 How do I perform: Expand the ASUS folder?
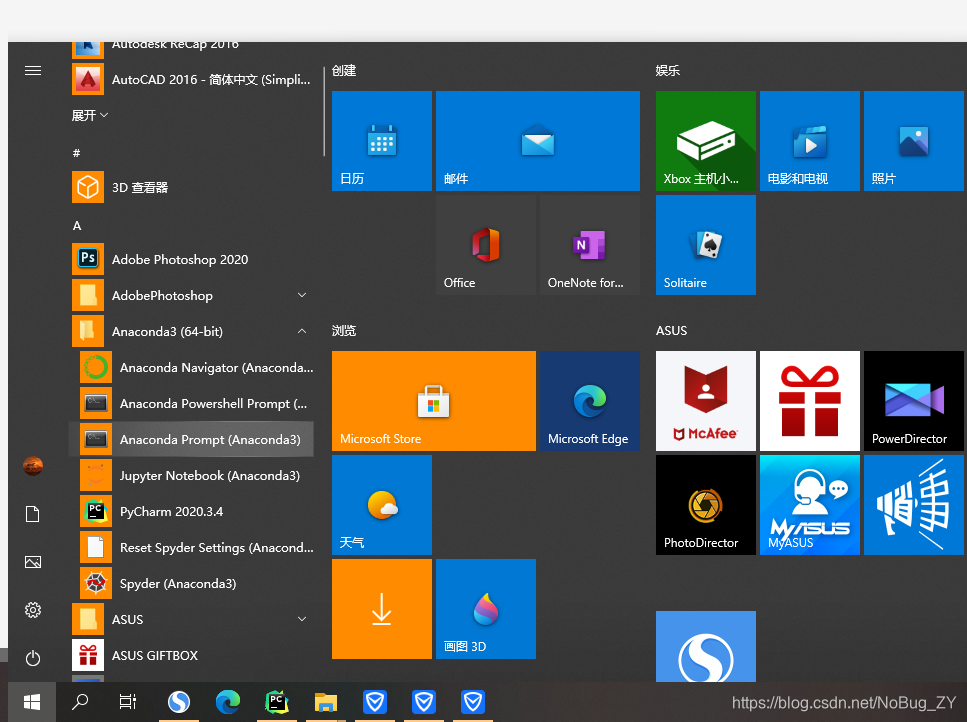(x=192, y=619)
